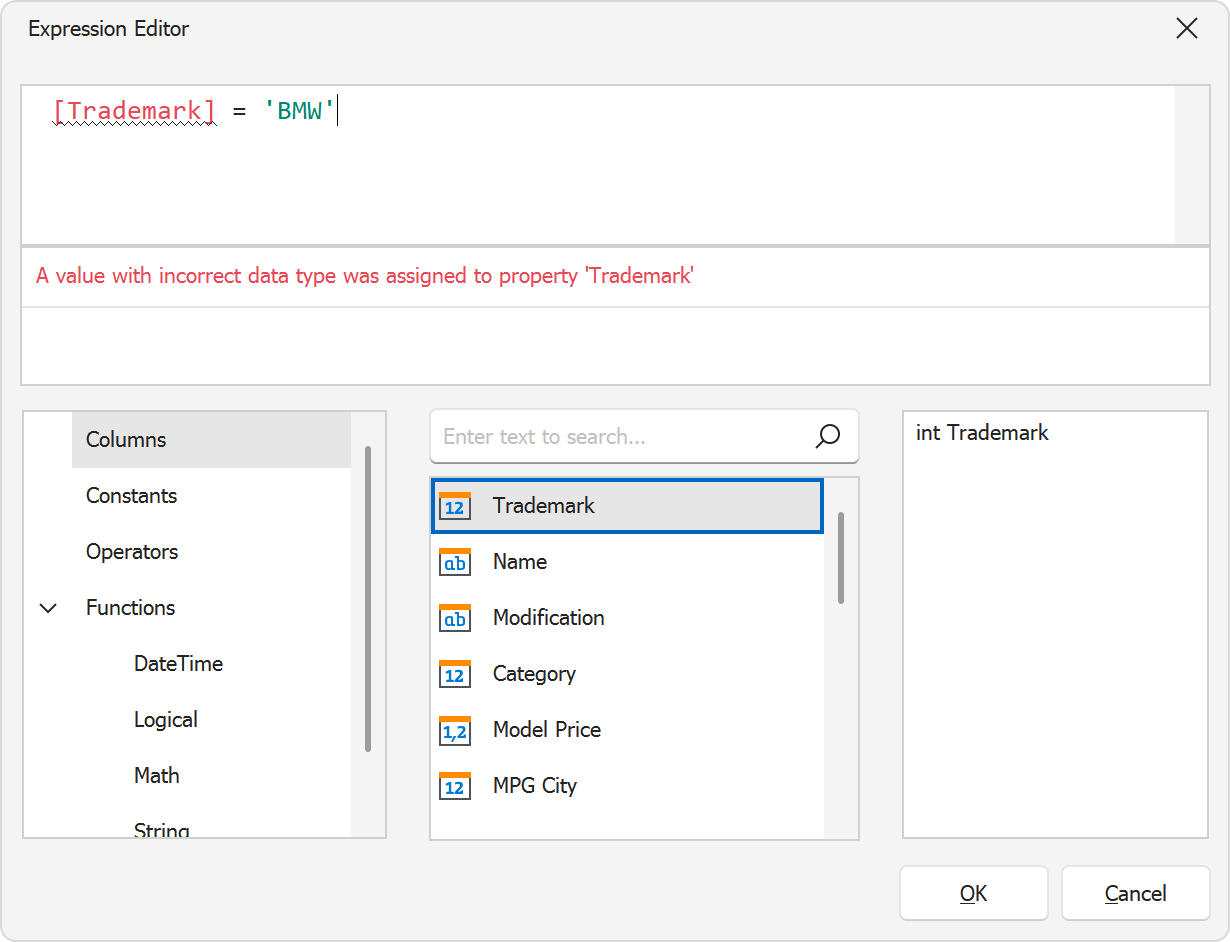This screenshot has width=1230, height=942.
Task: Click the integer type icon next to MPG City
Action: pyautogui.click(x=455, y=786)
